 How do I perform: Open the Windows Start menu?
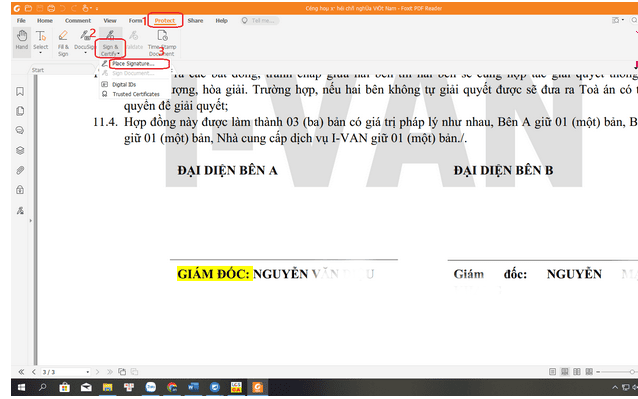pos(22,388)
